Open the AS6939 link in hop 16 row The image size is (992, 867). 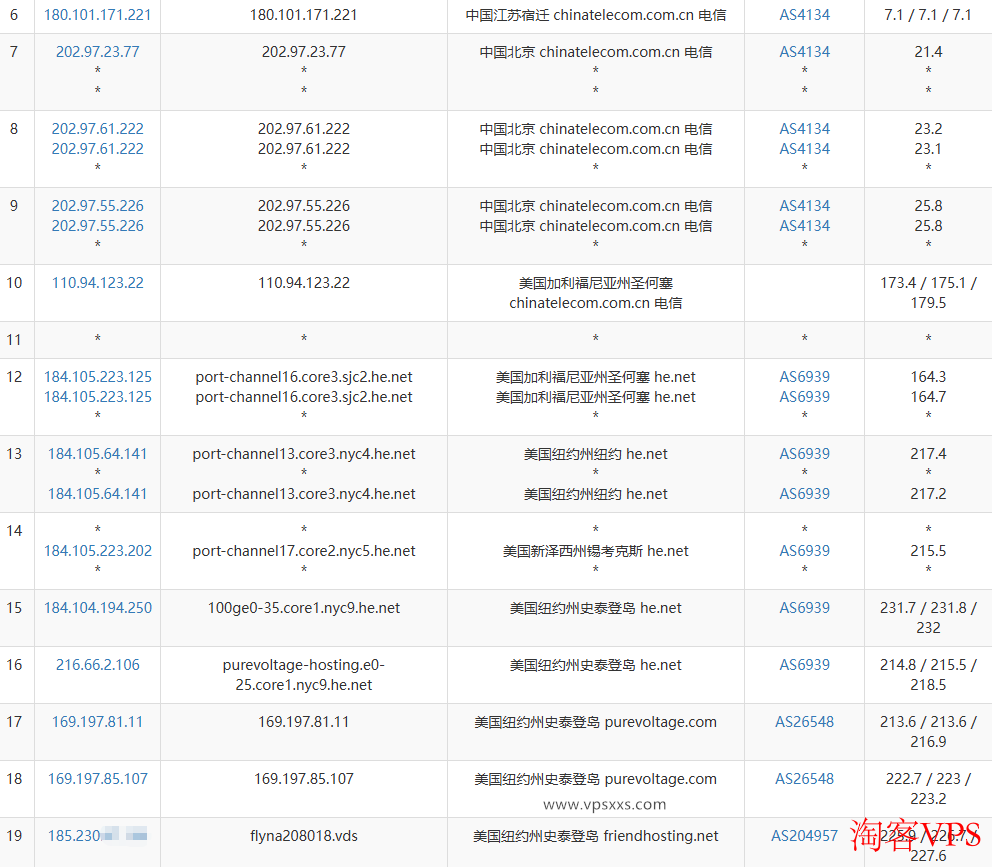click(804, 664)
